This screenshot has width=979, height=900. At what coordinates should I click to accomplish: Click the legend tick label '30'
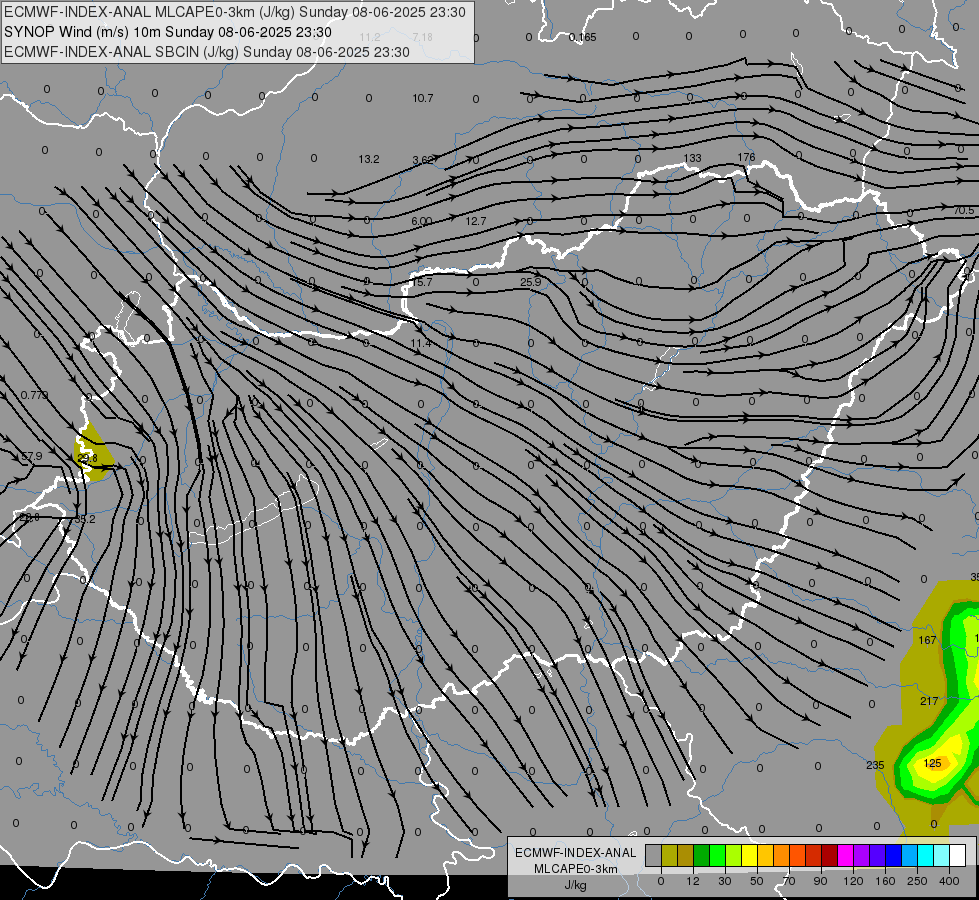725,881
